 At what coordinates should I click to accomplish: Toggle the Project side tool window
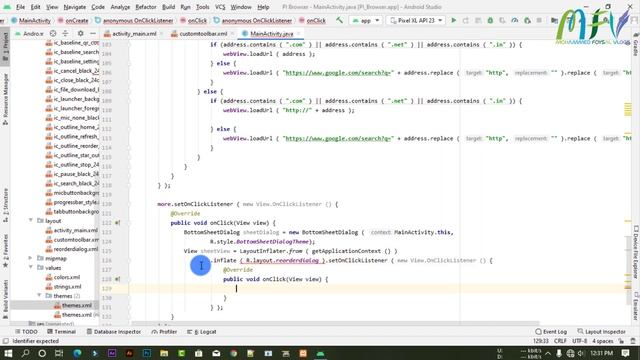pyautogui.click(x=5, y=48)
